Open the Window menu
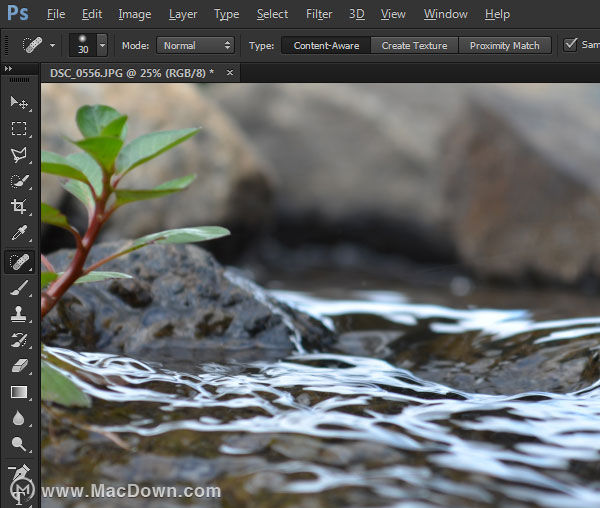 pos(445,14)
